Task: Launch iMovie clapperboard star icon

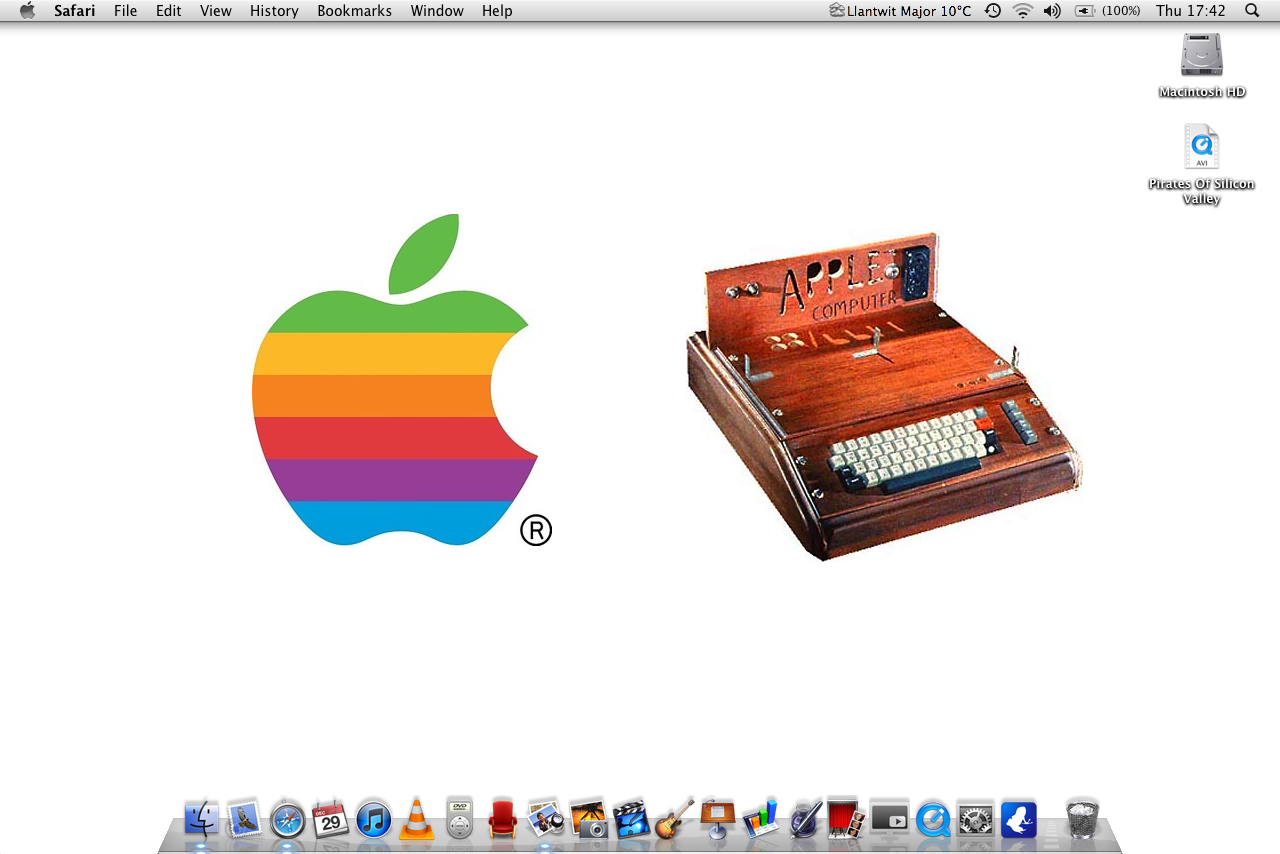Action: (631, 820)
